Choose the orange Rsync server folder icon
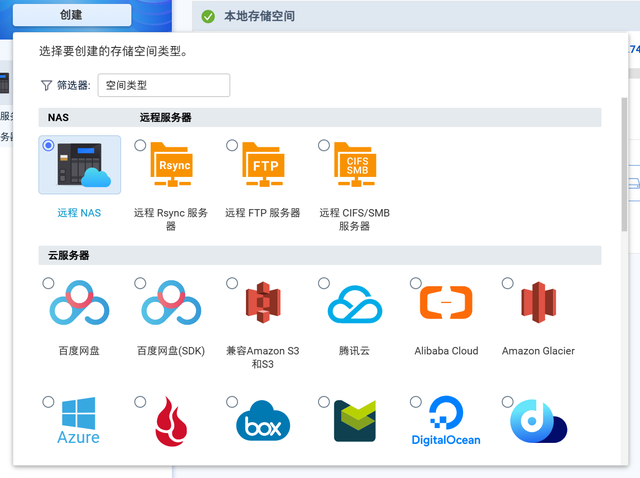 (x=171, y=164)
